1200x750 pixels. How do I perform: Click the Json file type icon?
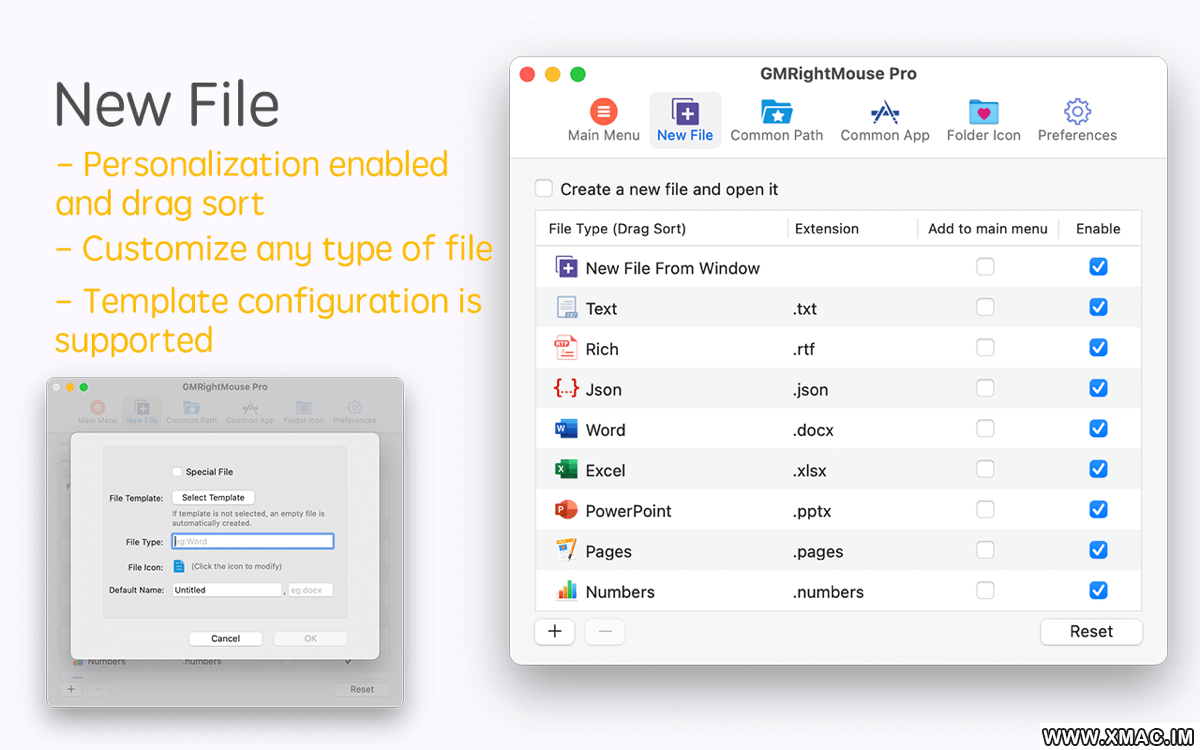click(566, 389)
